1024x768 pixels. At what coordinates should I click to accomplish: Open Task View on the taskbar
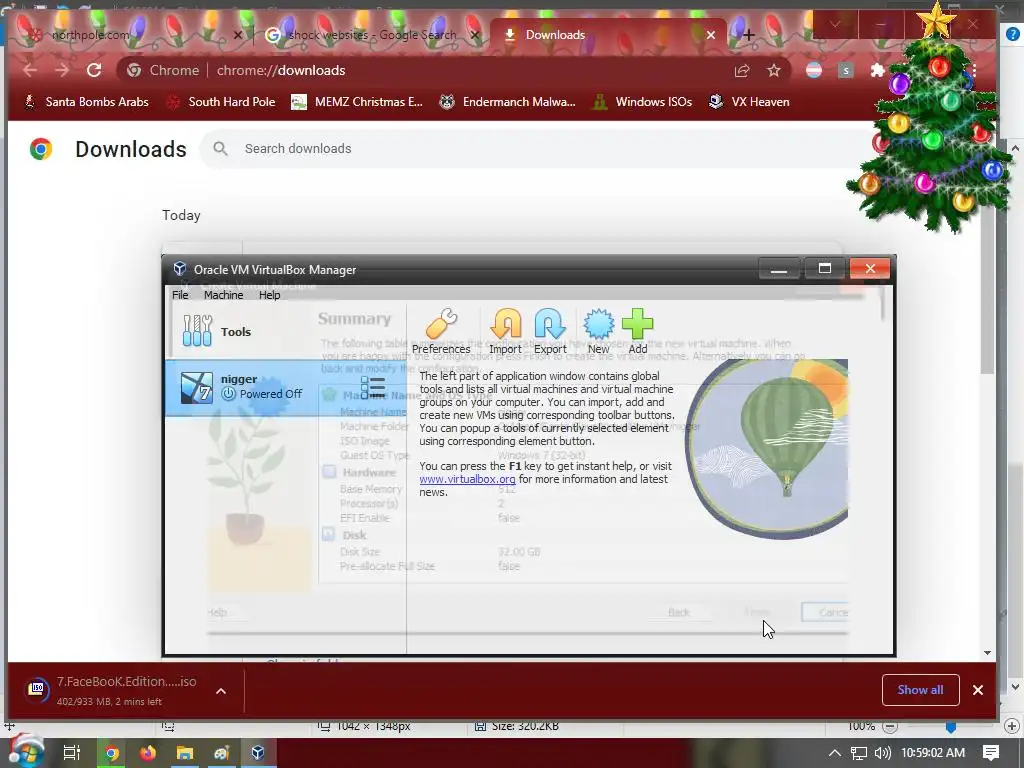[72, 753]
